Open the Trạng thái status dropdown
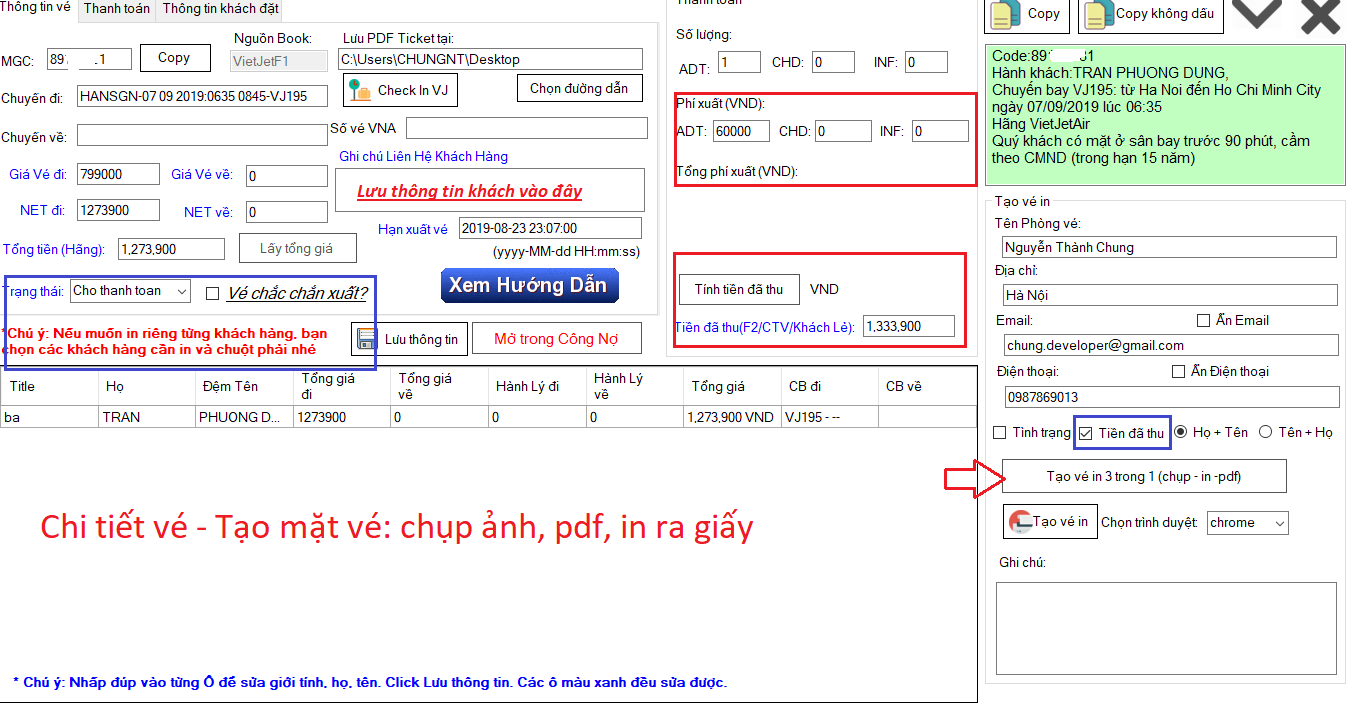Image resolution: width=1357 pixels, height=715 pixels. [130, 291]
